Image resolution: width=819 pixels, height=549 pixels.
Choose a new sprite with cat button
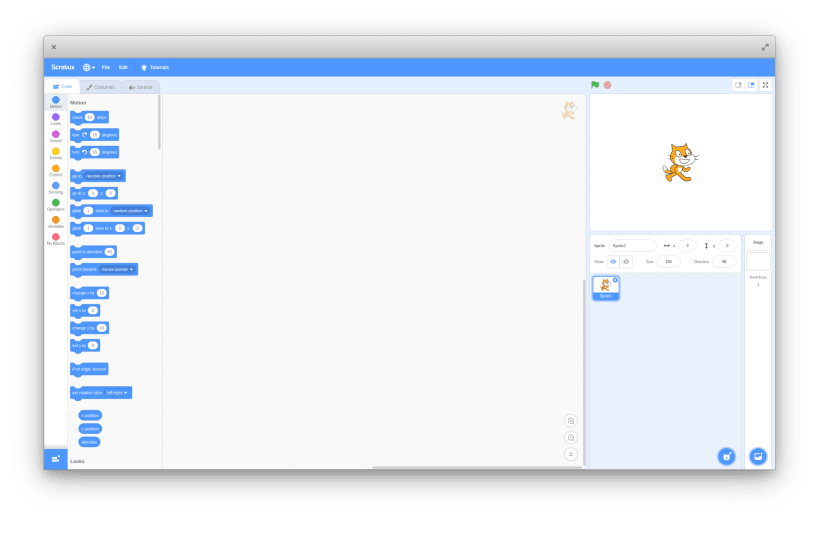[x=727, y=457]
